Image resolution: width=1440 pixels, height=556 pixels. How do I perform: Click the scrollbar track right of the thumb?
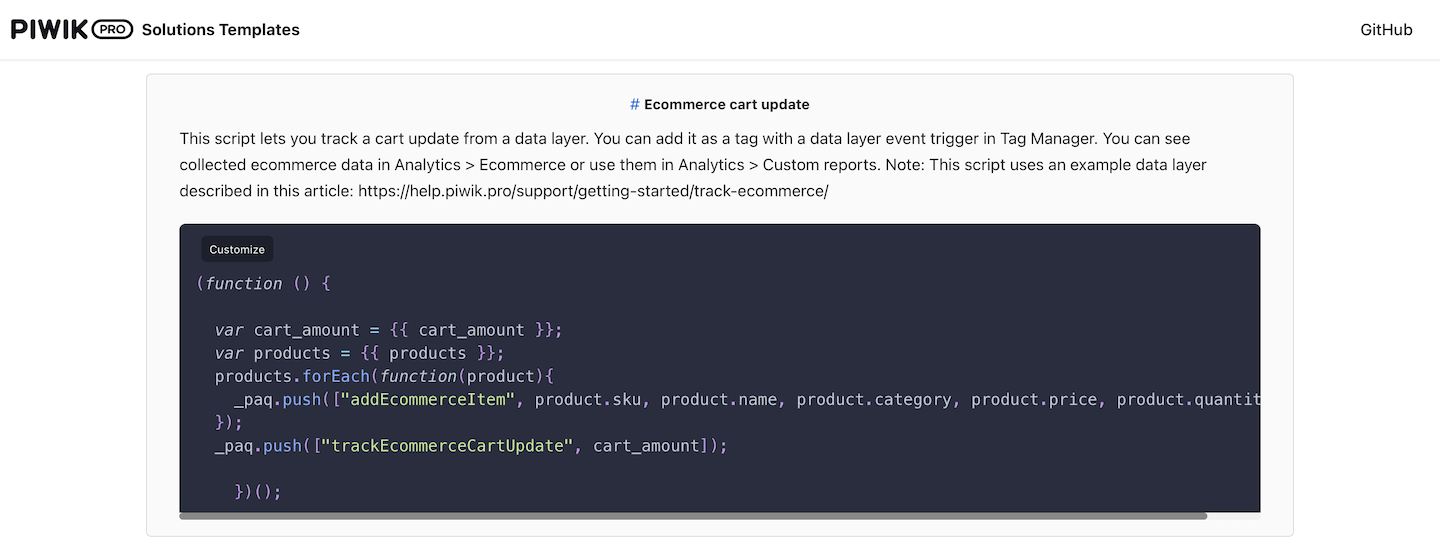(1233, 516)
